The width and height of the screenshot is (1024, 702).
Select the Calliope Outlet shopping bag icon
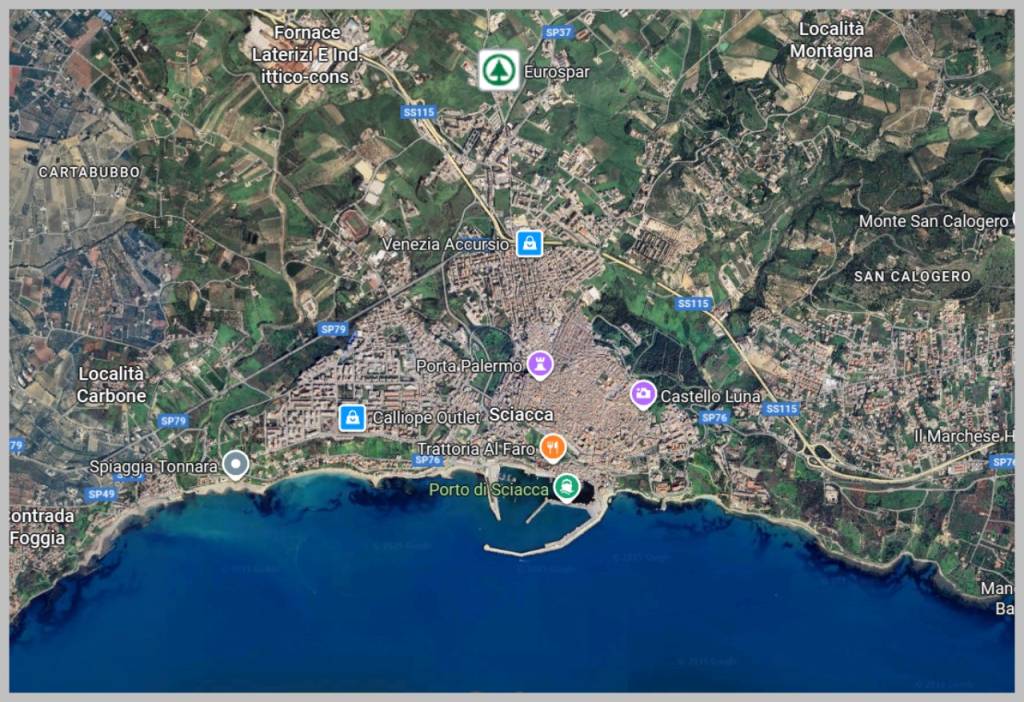pos(352,417)
